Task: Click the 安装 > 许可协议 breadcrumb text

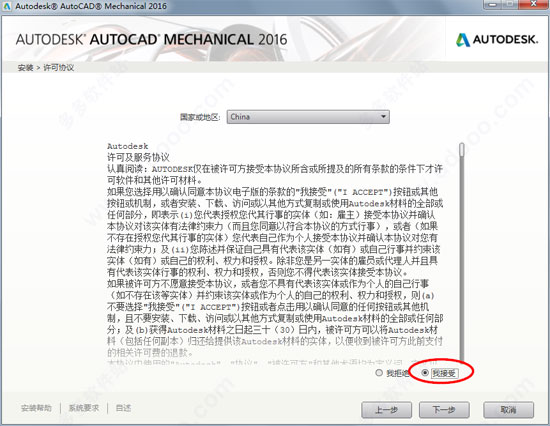Action: click(x=46, y=68)
